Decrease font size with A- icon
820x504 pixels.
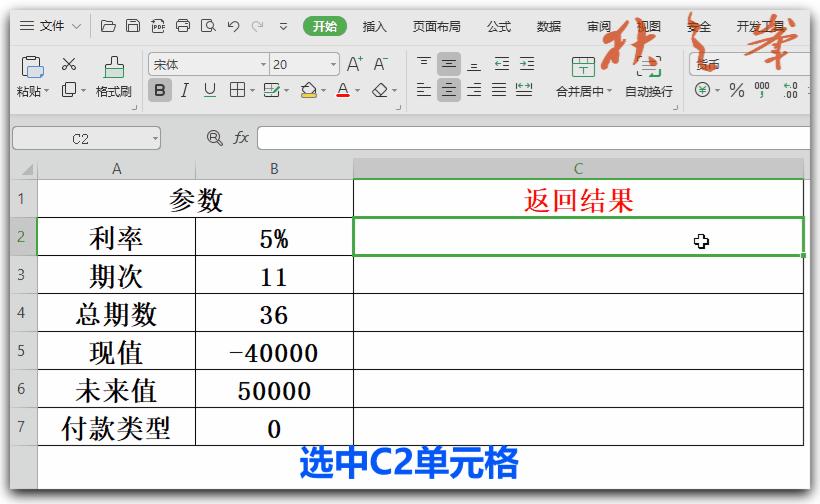tap(380, 64)
